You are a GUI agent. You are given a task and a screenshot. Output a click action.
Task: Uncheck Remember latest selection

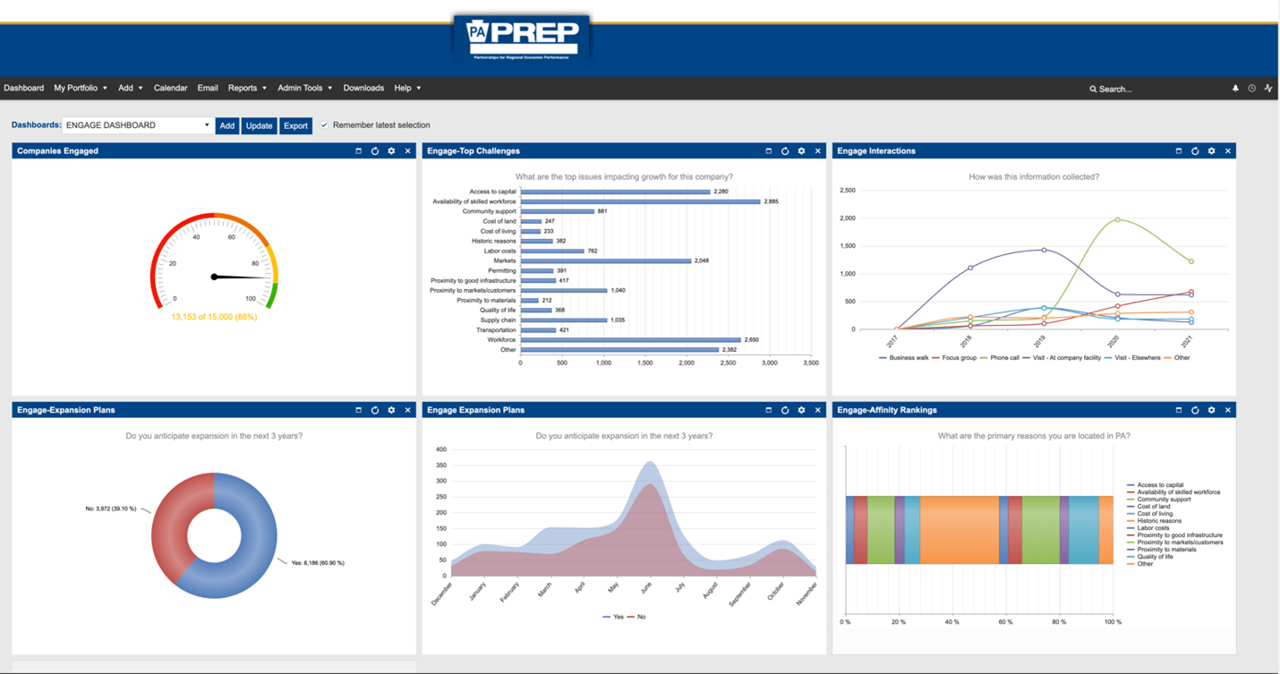tap(323, 125)
